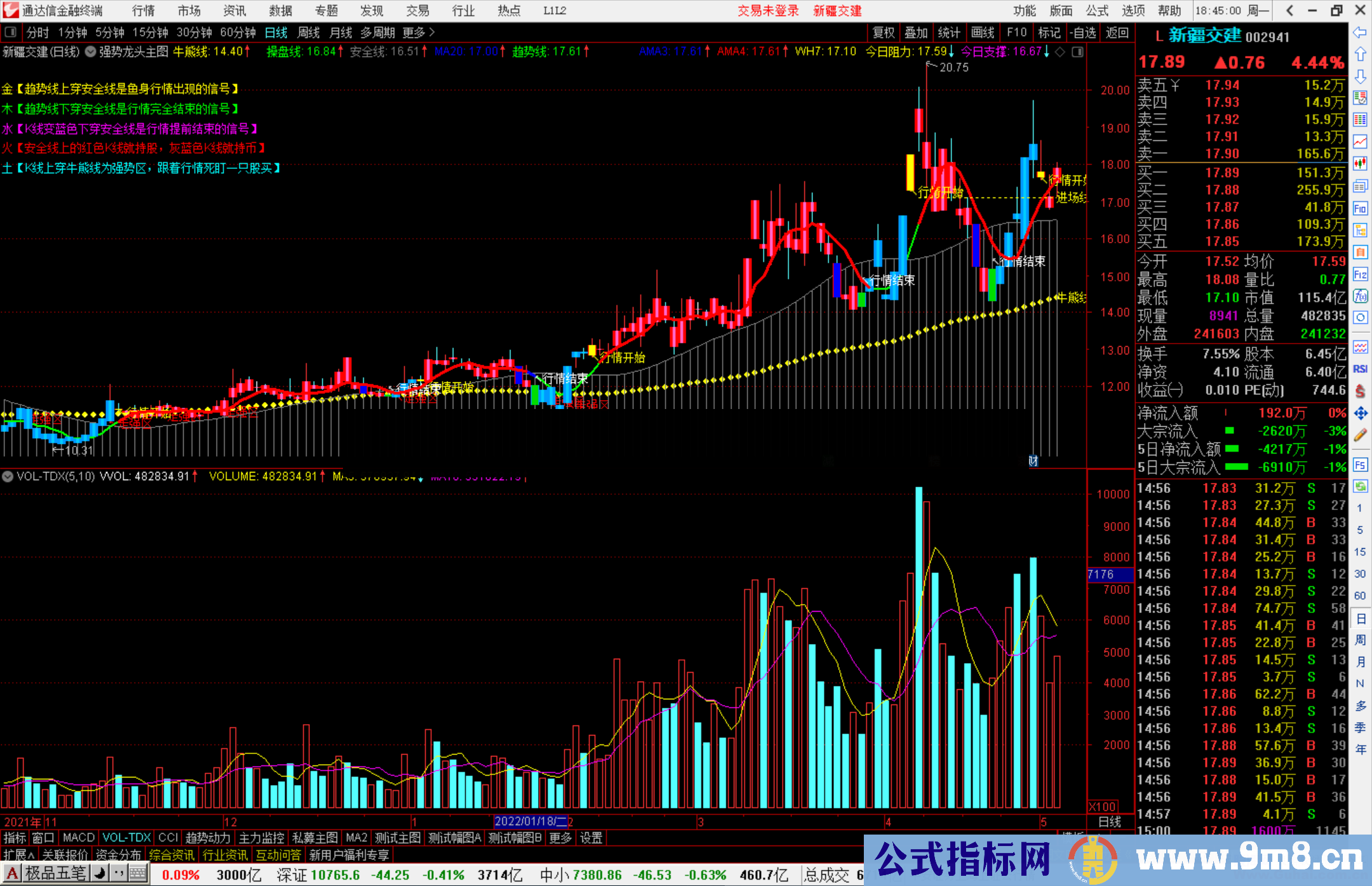The width and height of the screenshot is (1372, 886).
Task: Select the pencil drawing tool icon
Action: point(1360,436)
